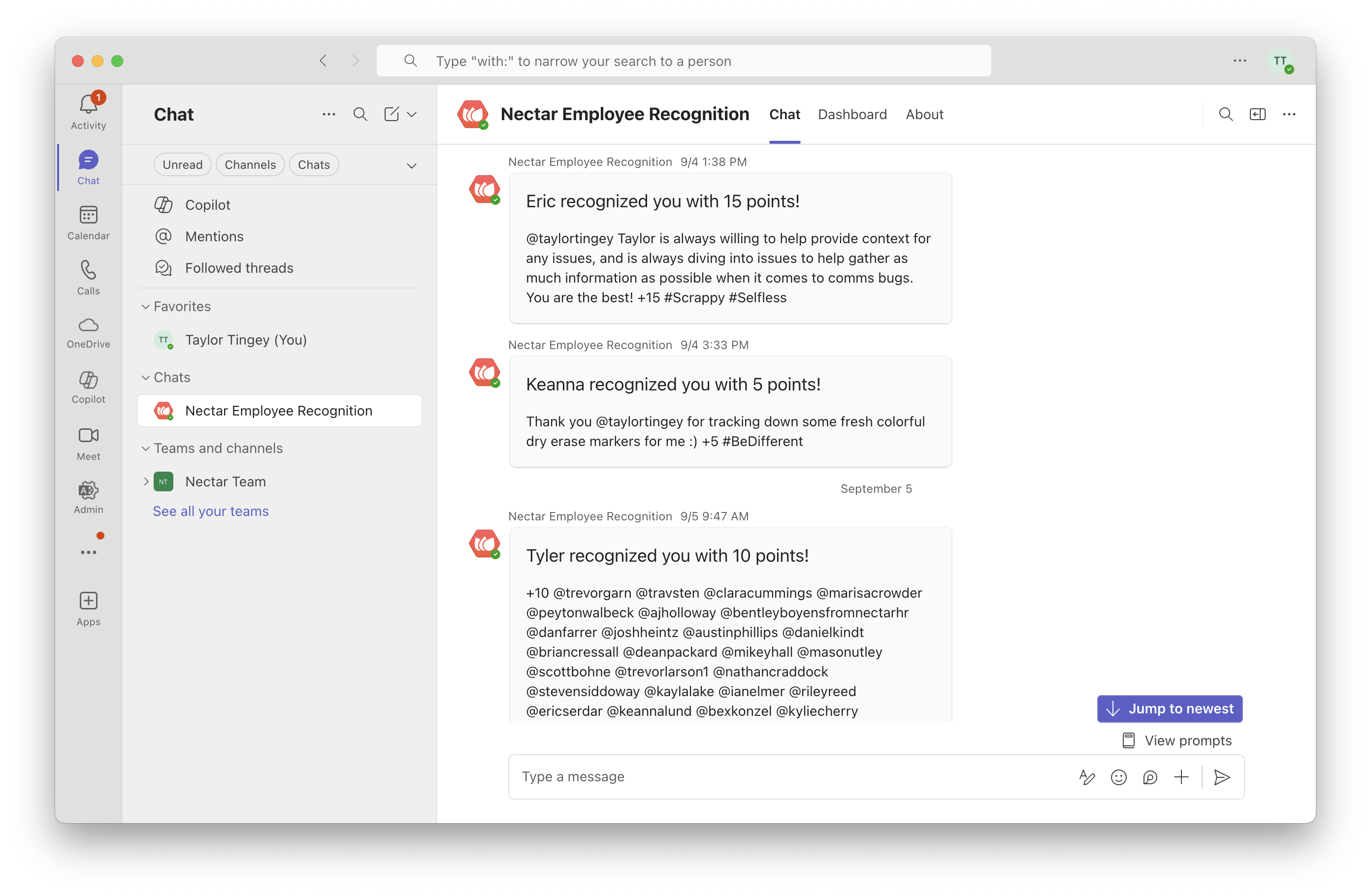Select the Calendar icon in sidebar
The height and width of the screenshot is (896, 1371).
88,222
